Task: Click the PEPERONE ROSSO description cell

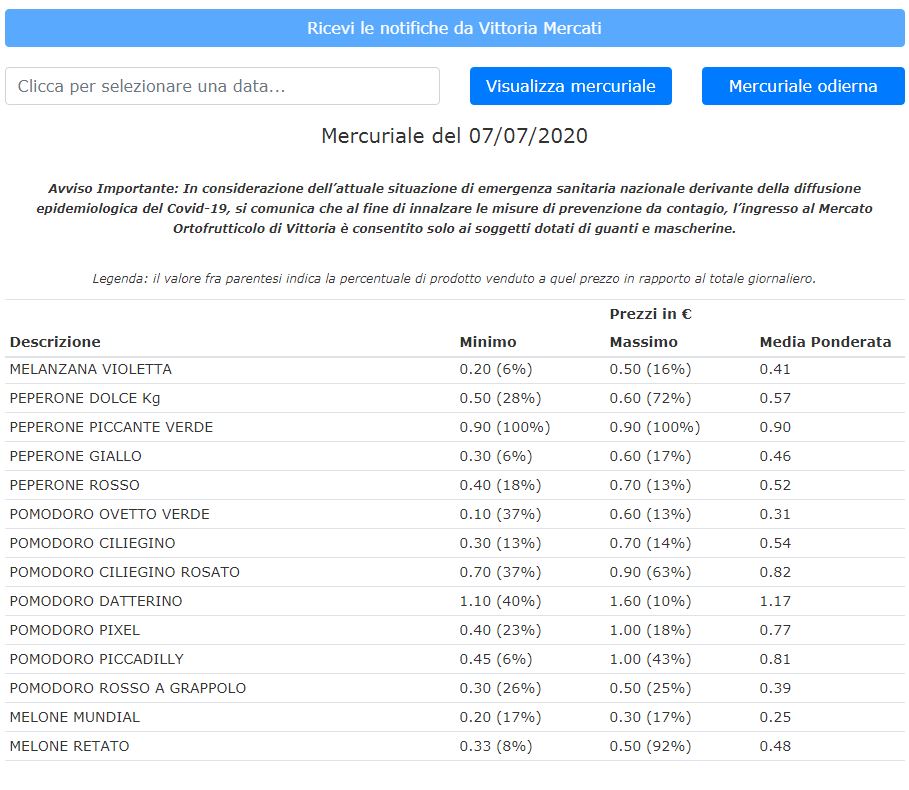Action: 75,485
